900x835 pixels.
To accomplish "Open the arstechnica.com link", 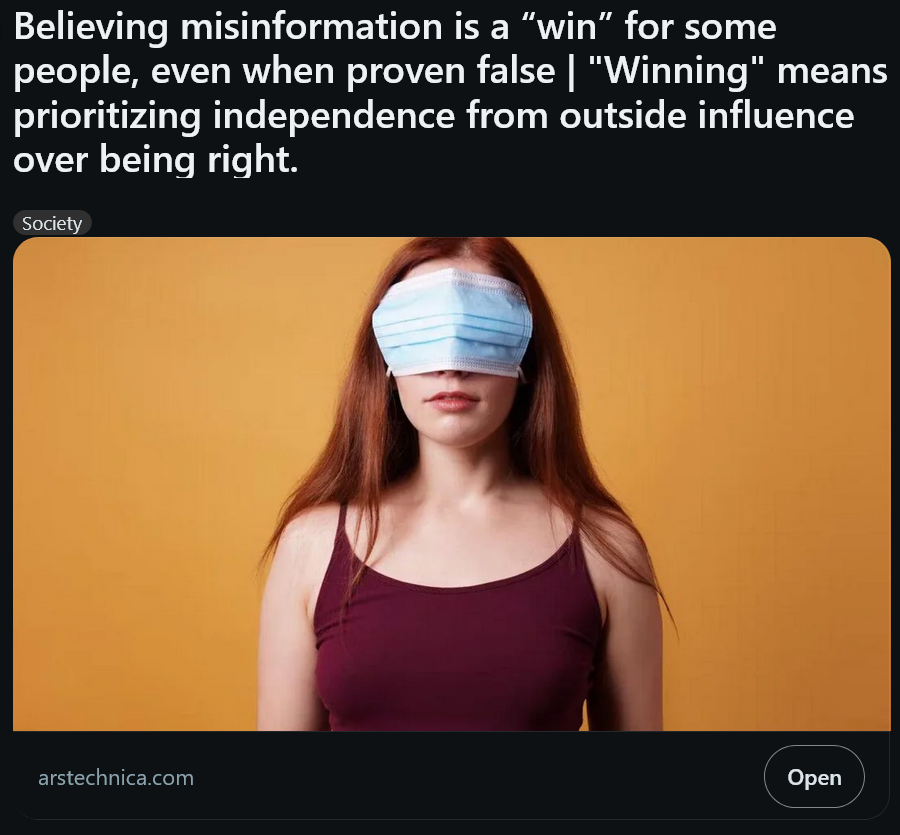I will [x=116, y=778].
